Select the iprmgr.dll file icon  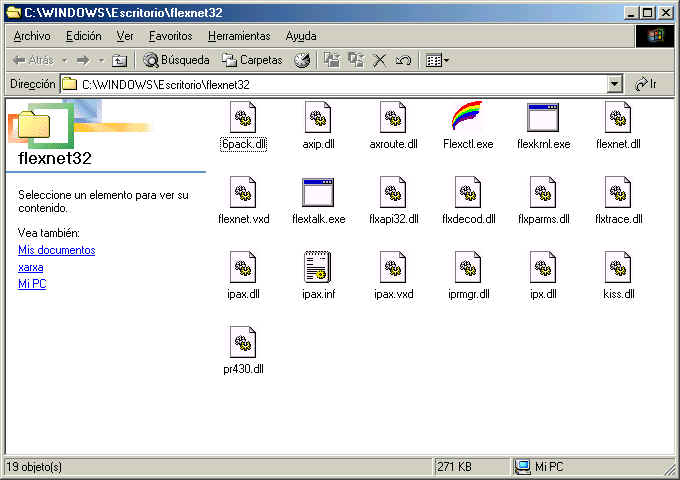(468, 267)
